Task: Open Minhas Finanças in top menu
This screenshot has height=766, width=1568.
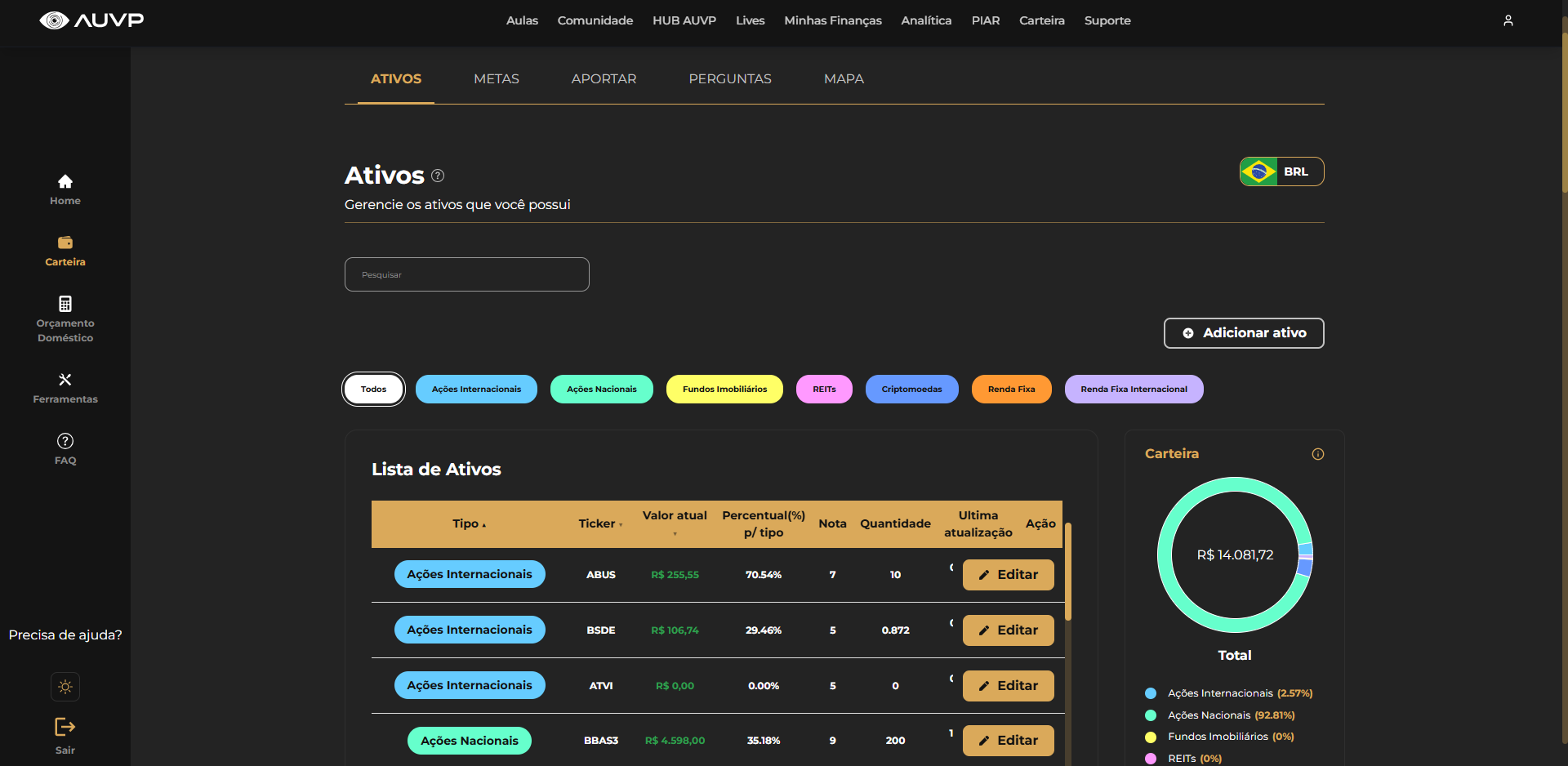Action: coord(833,20)
